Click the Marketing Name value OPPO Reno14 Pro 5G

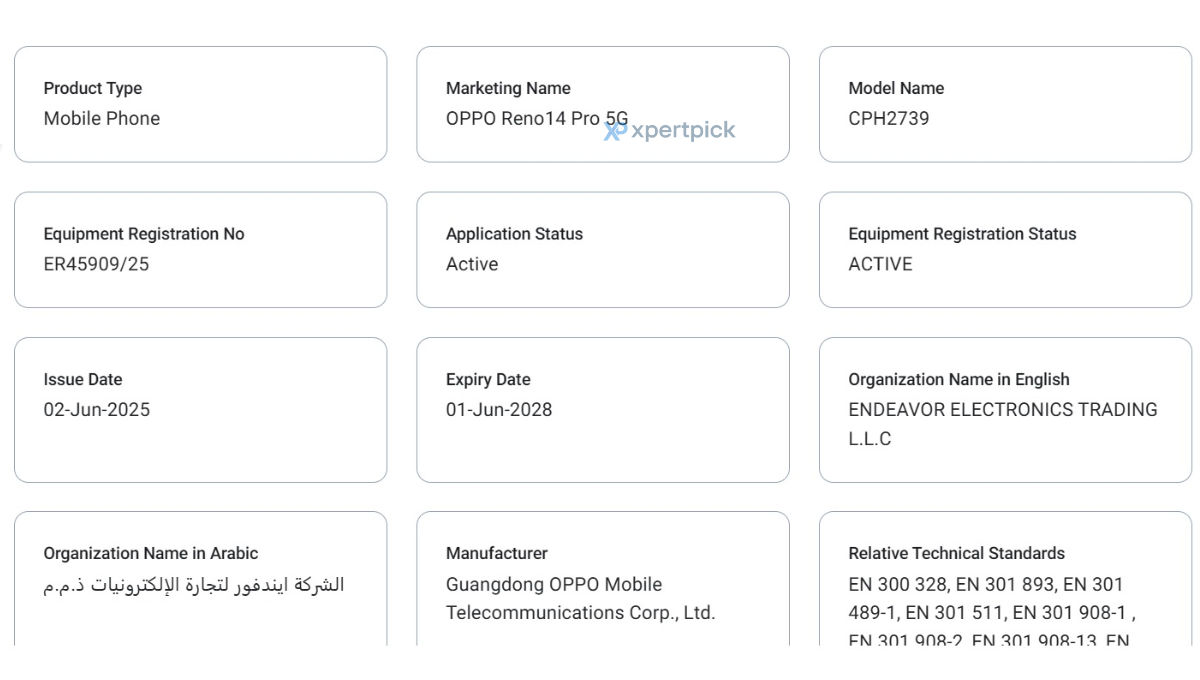coord(537,118)
